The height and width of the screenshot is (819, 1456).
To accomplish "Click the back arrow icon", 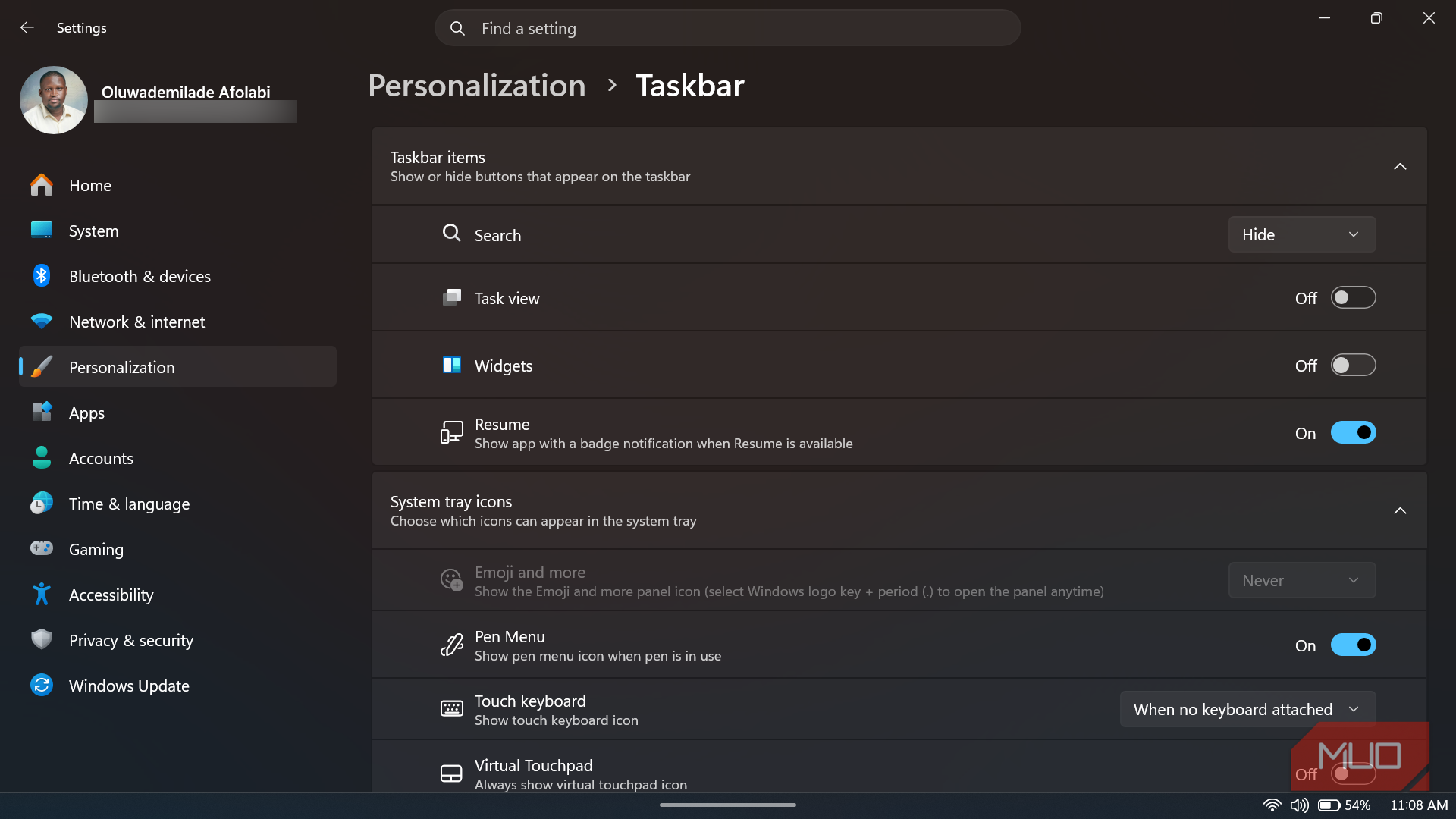I will tap(27, 27).
